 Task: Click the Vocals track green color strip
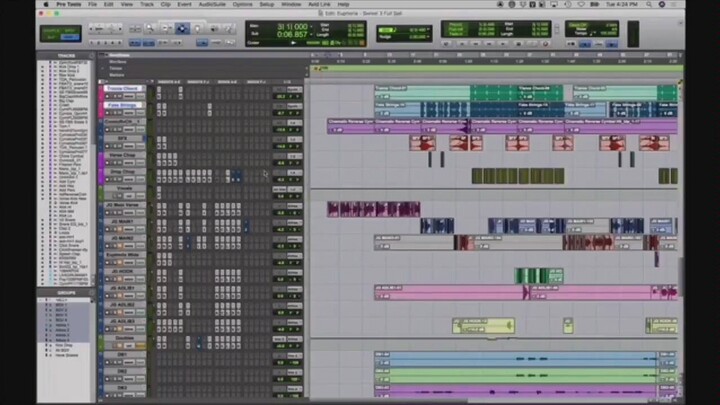(x=101, y=193)
